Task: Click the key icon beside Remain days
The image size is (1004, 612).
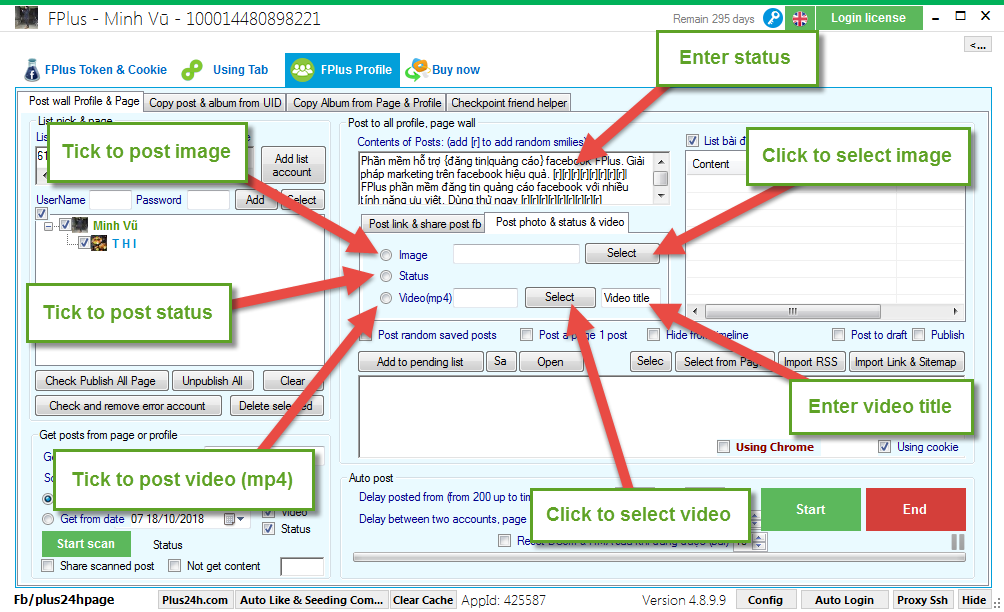Action: point(773,19)
